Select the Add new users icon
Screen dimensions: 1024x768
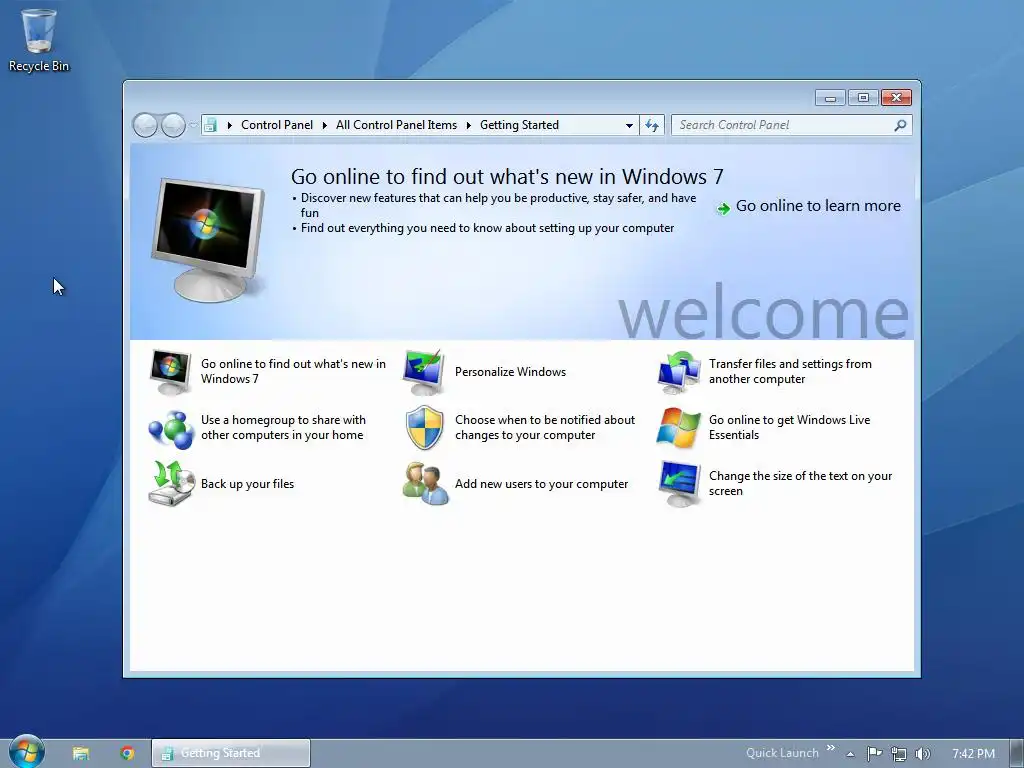(425, 483)
